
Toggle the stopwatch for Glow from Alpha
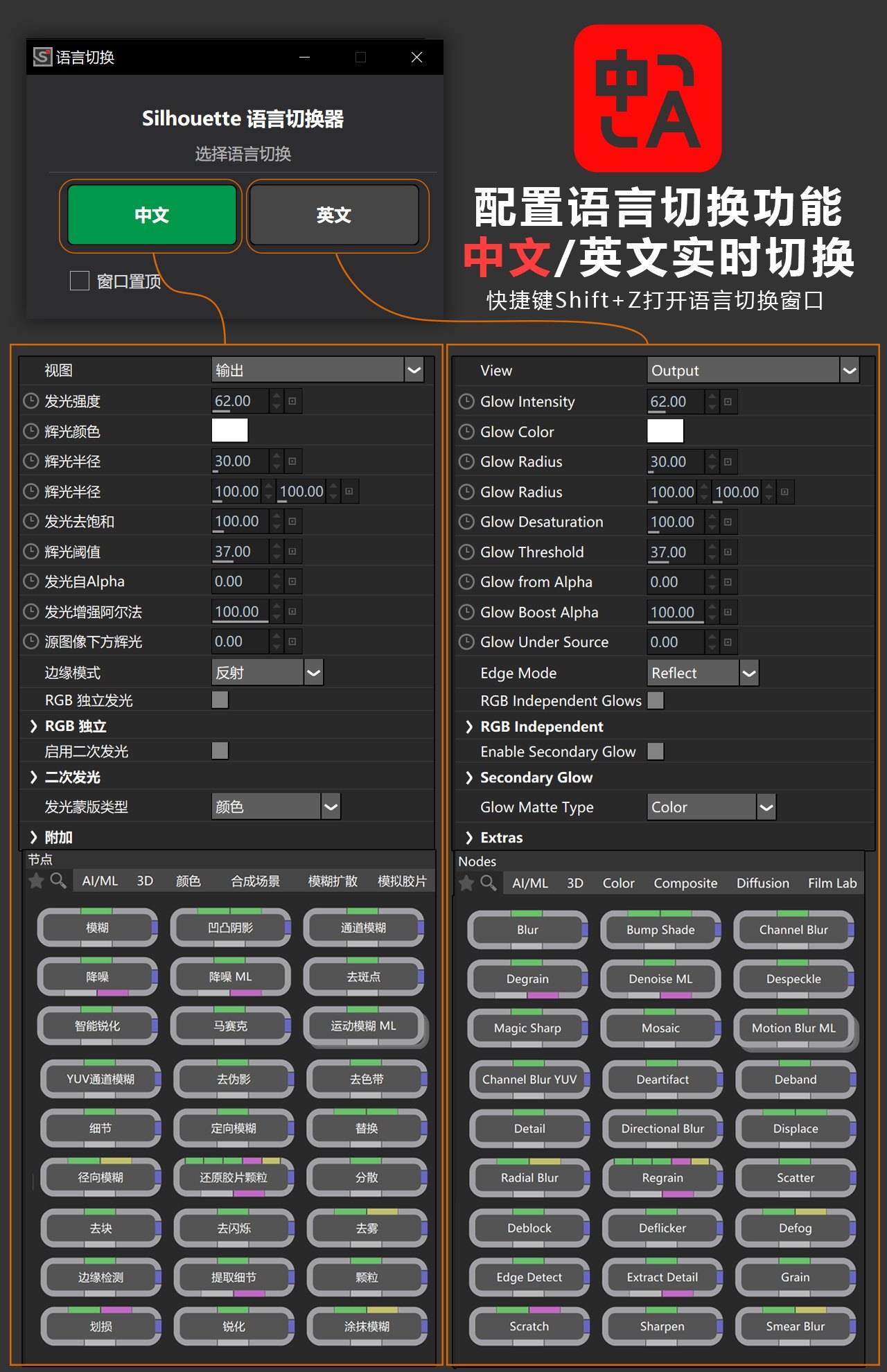466,582
